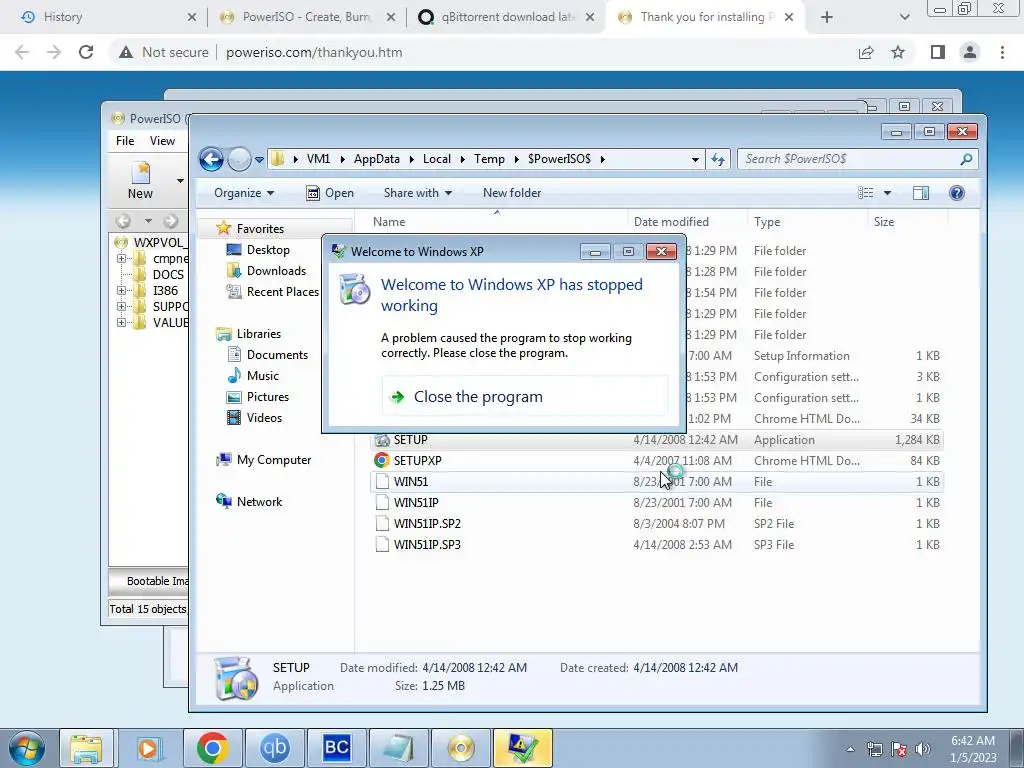Open the view options dropdown arrow
The width and height of the screenshot is (1024, 768).
[x=887, y=193]
